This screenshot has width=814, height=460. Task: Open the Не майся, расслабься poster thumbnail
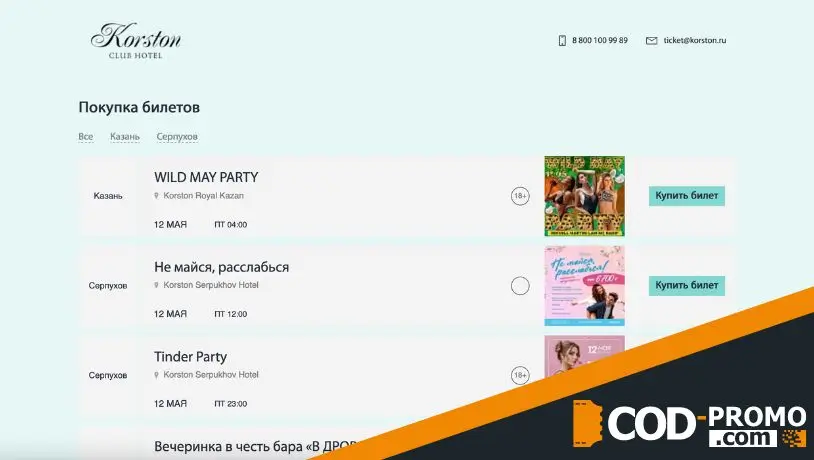(585, 286)
